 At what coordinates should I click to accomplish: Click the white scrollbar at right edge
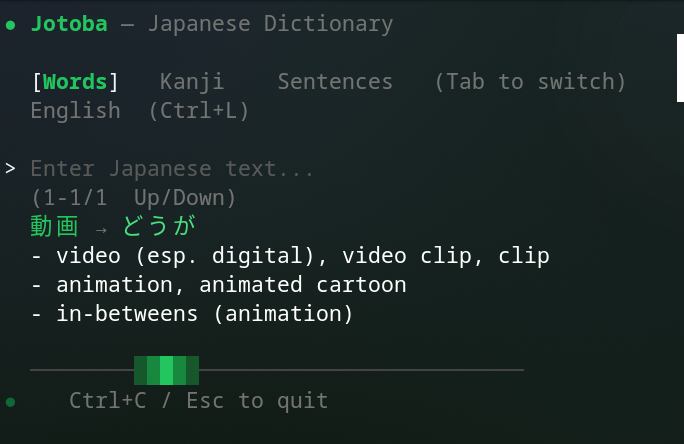click(x=681, y=68)
